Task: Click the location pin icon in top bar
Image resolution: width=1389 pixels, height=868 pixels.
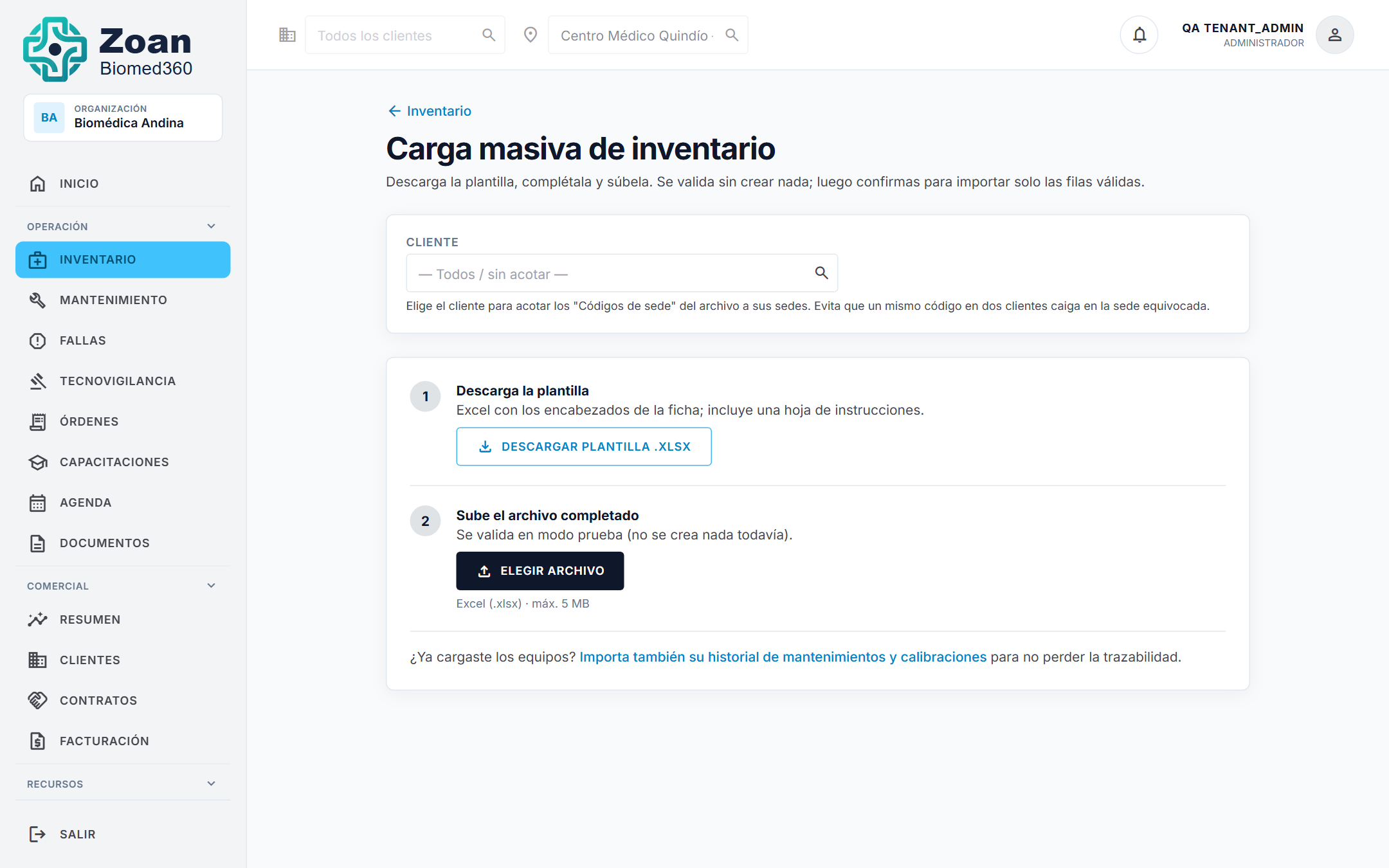Action: (x=531, y=35)
